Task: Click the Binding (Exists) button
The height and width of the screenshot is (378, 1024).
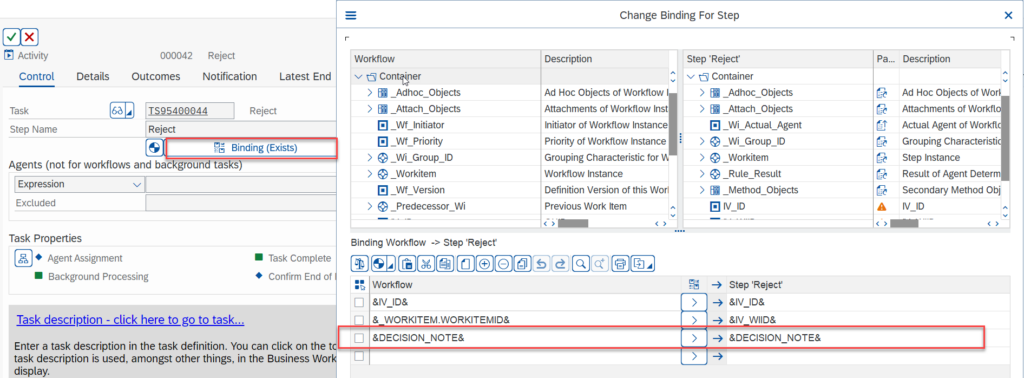Action: click(251, 148)
